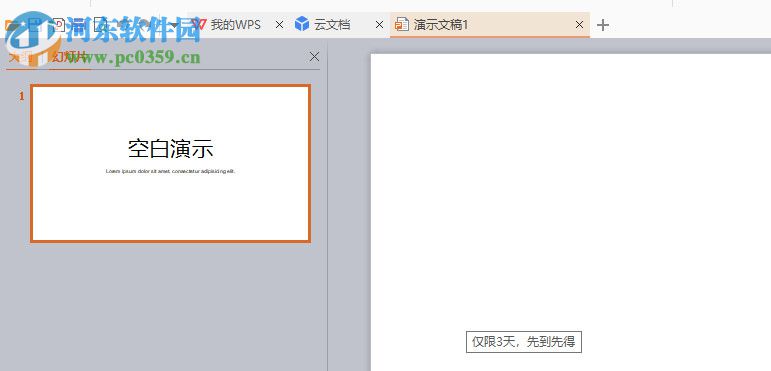Screen dimensions: 771x371
Task: Select the 空白演示 slide thumbnail
Action: point(170,164)
